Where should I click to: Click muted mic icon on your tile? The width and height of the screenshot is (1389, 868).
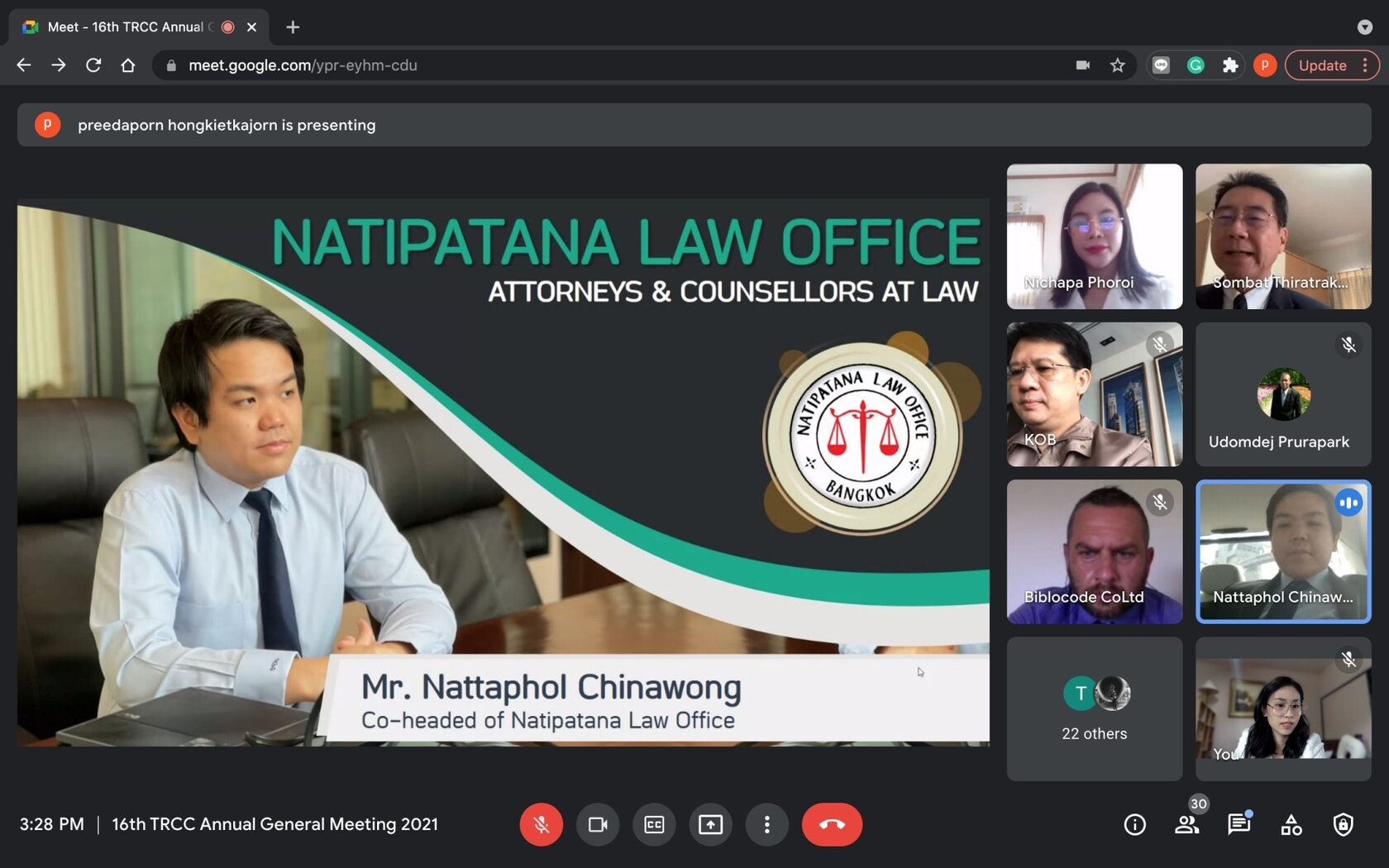pos(1348,659)
